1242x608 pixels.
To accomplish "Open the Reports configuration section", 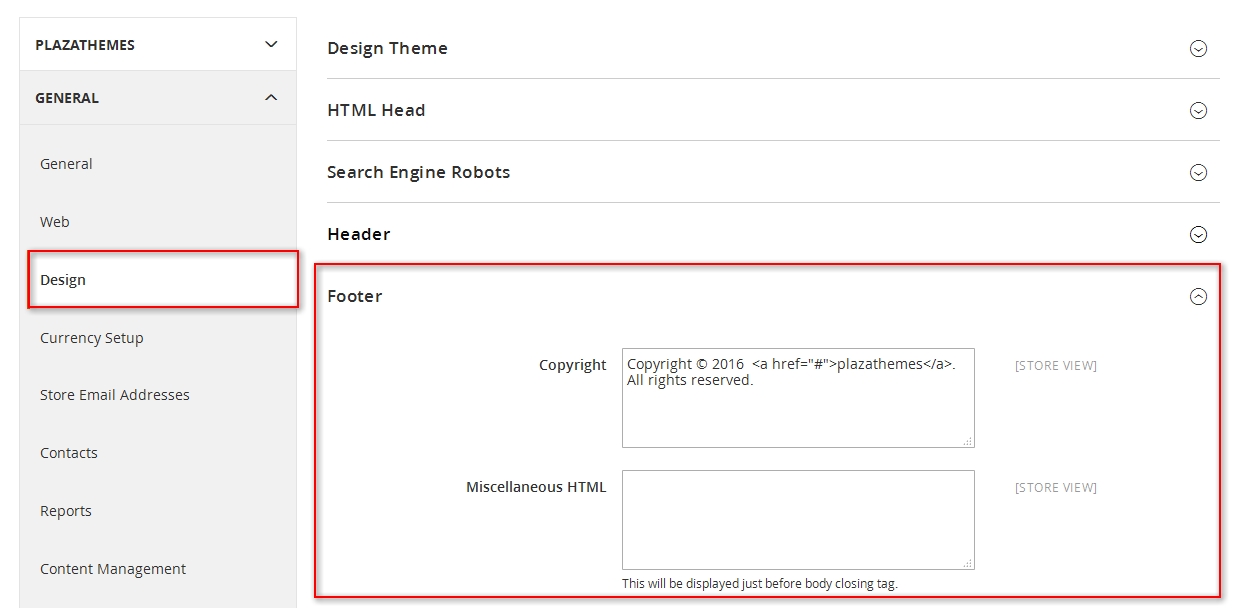I will coord(65,511).
